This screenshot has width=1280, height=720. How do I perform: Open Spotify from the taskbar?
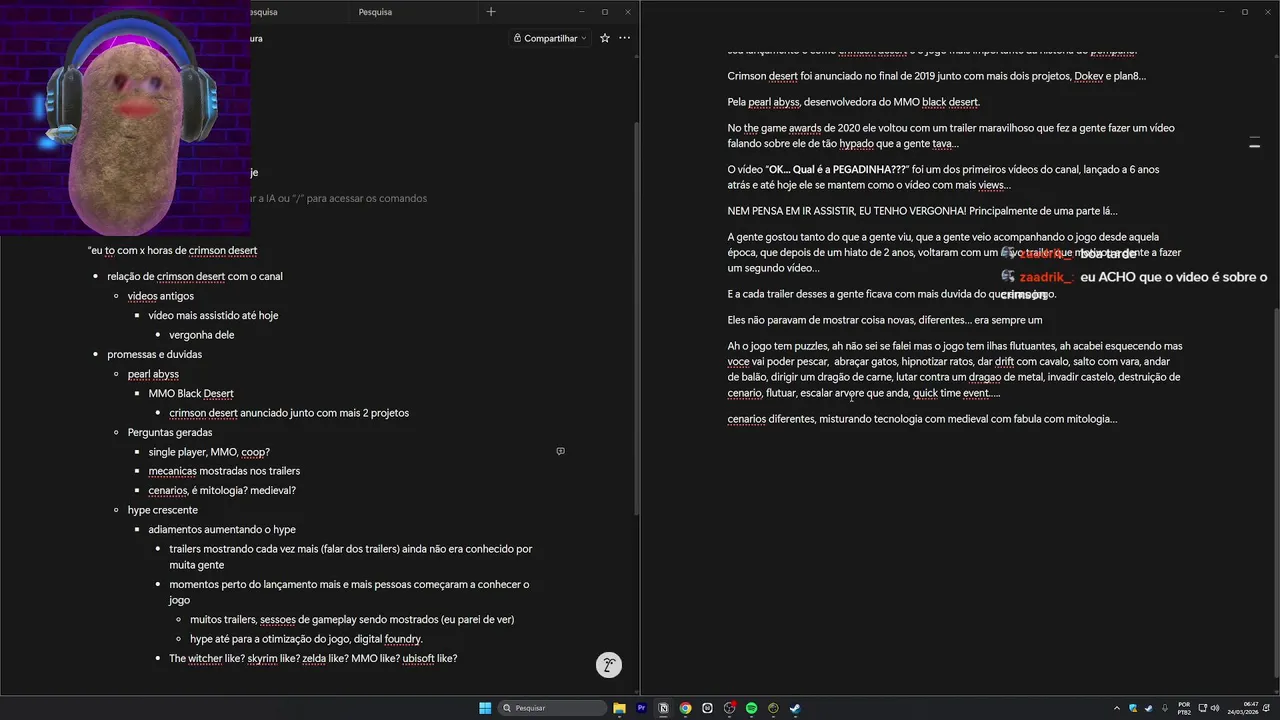coord(751,708)
